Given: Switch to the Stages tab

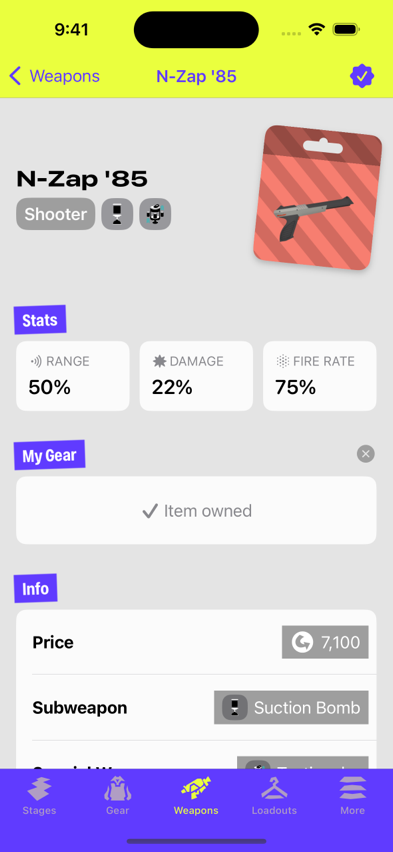Looking at the screenshot, I should click(x=39, y=796).
